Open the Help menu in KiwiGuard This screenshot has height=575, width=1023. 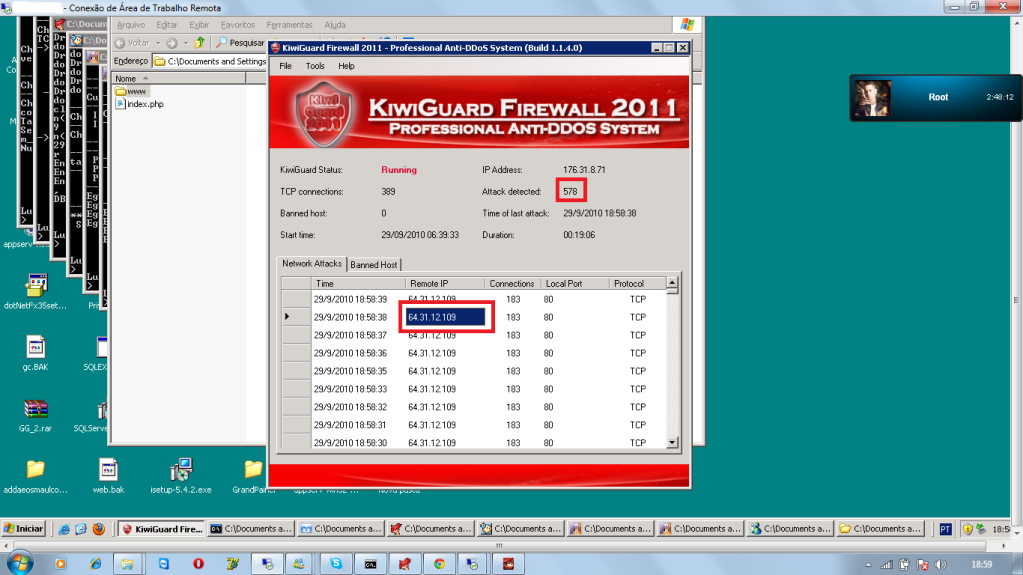[346, 66]
